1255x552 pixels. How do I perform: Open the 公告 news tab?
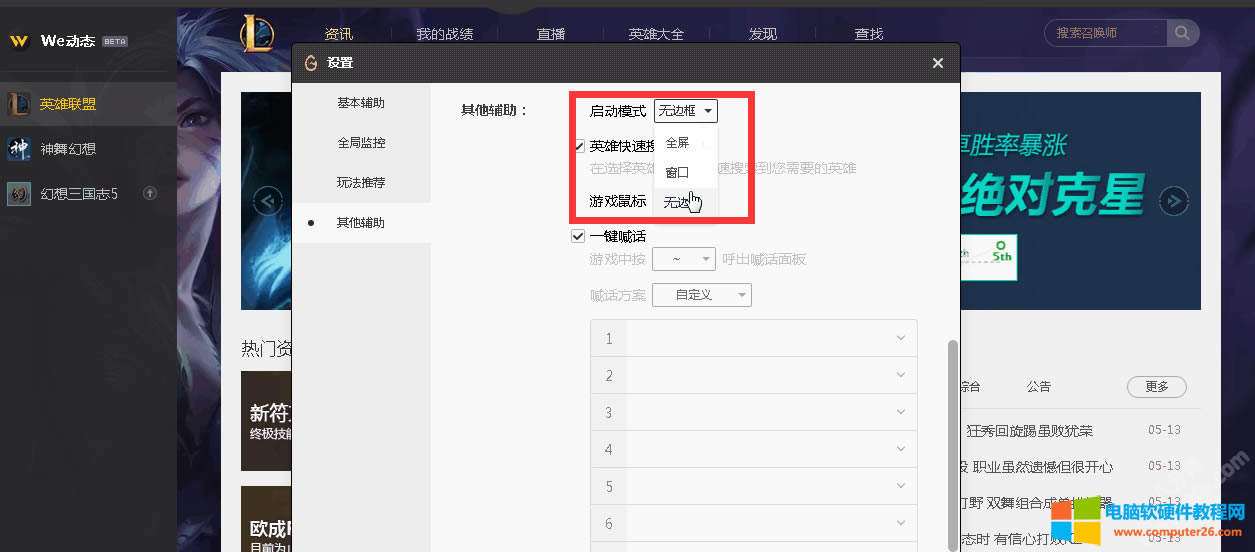1039,387
